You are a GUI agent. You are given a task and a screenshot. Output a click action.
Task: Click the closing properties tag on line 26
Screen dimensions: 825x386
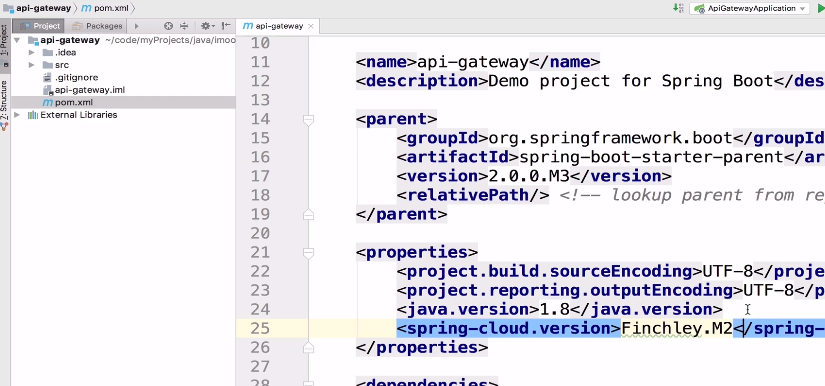click(422, 348)
